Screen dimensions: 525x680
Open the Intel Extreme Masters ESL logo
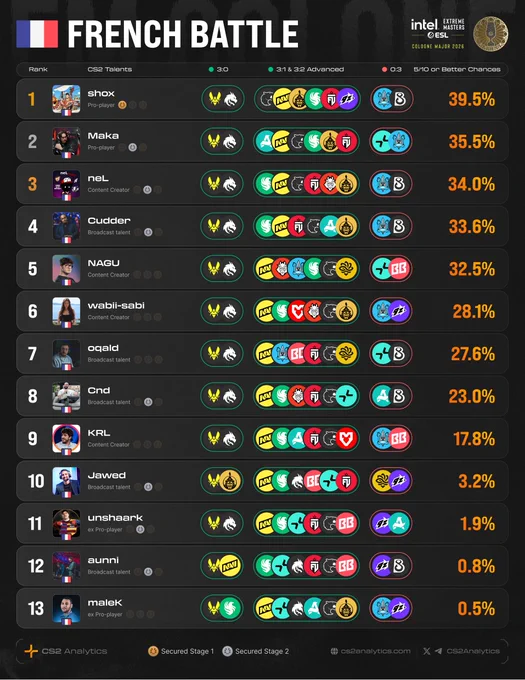point(438,33)
